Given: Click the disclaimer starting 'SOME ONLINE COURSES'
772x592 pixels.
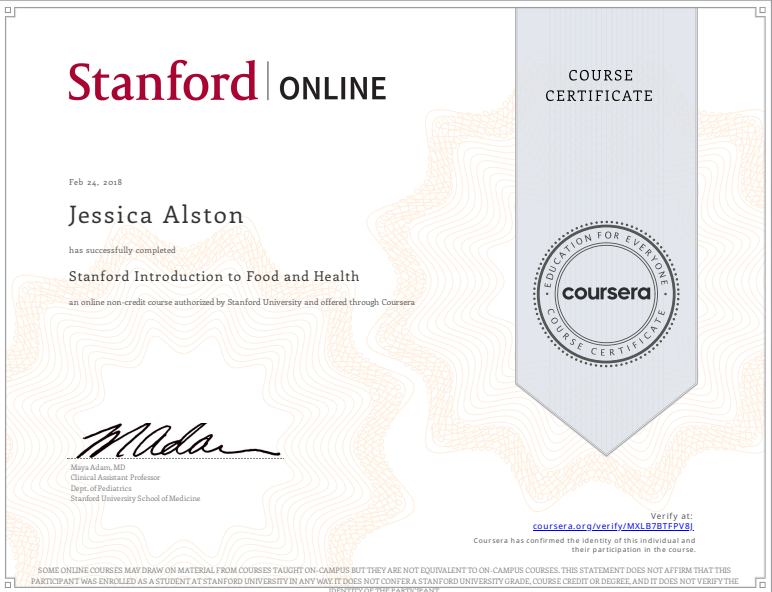Looking at the screenshot, I should 385,580.
